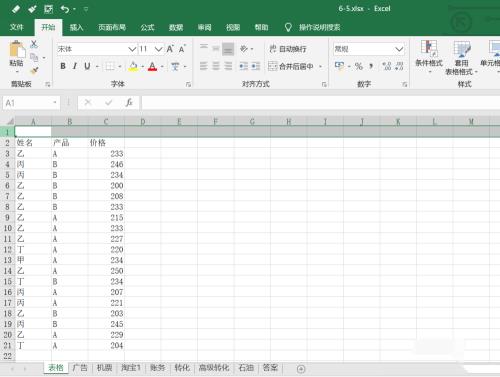The height and width of the screenshot is (377, 500).
Task: Open the merge and center dropdown arrow
Action: pyautogui.click(x=320, y=66)
